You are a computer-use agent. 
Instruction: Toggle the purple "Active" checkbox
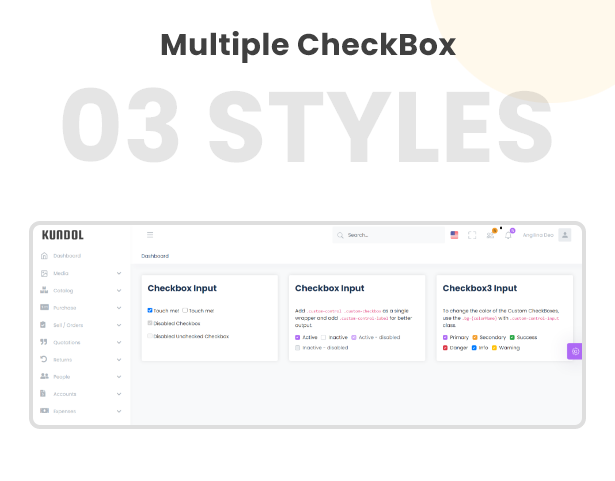click(297, 337)
